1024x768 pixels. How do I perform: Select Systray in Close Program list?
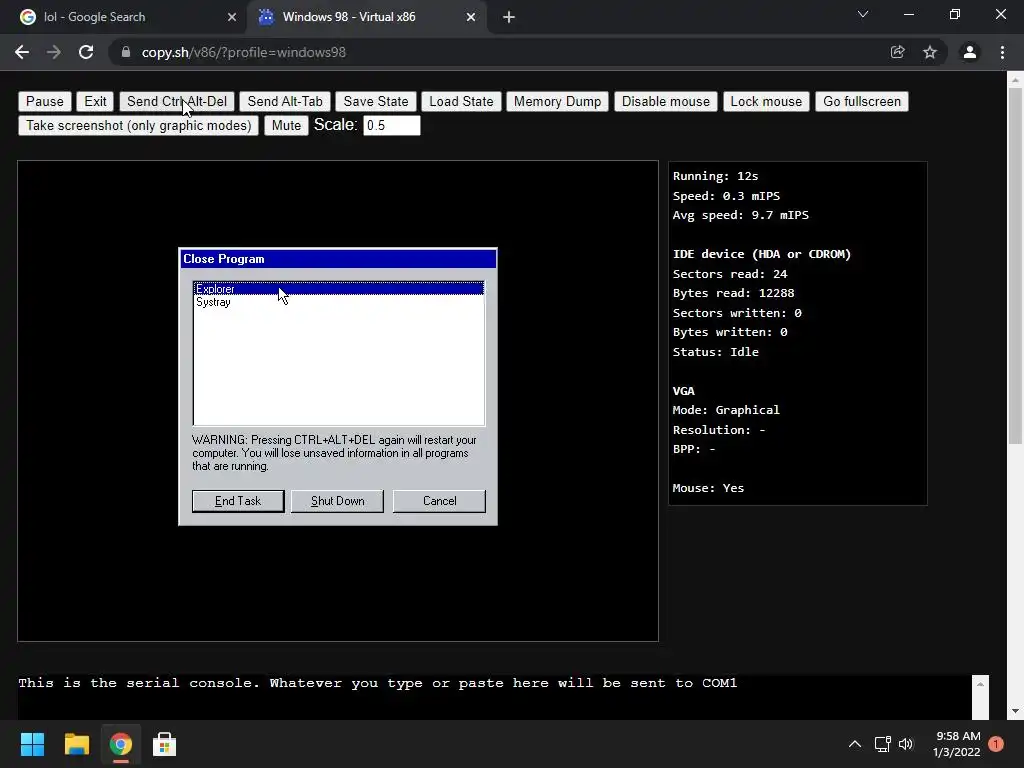[x=338, y=302]
